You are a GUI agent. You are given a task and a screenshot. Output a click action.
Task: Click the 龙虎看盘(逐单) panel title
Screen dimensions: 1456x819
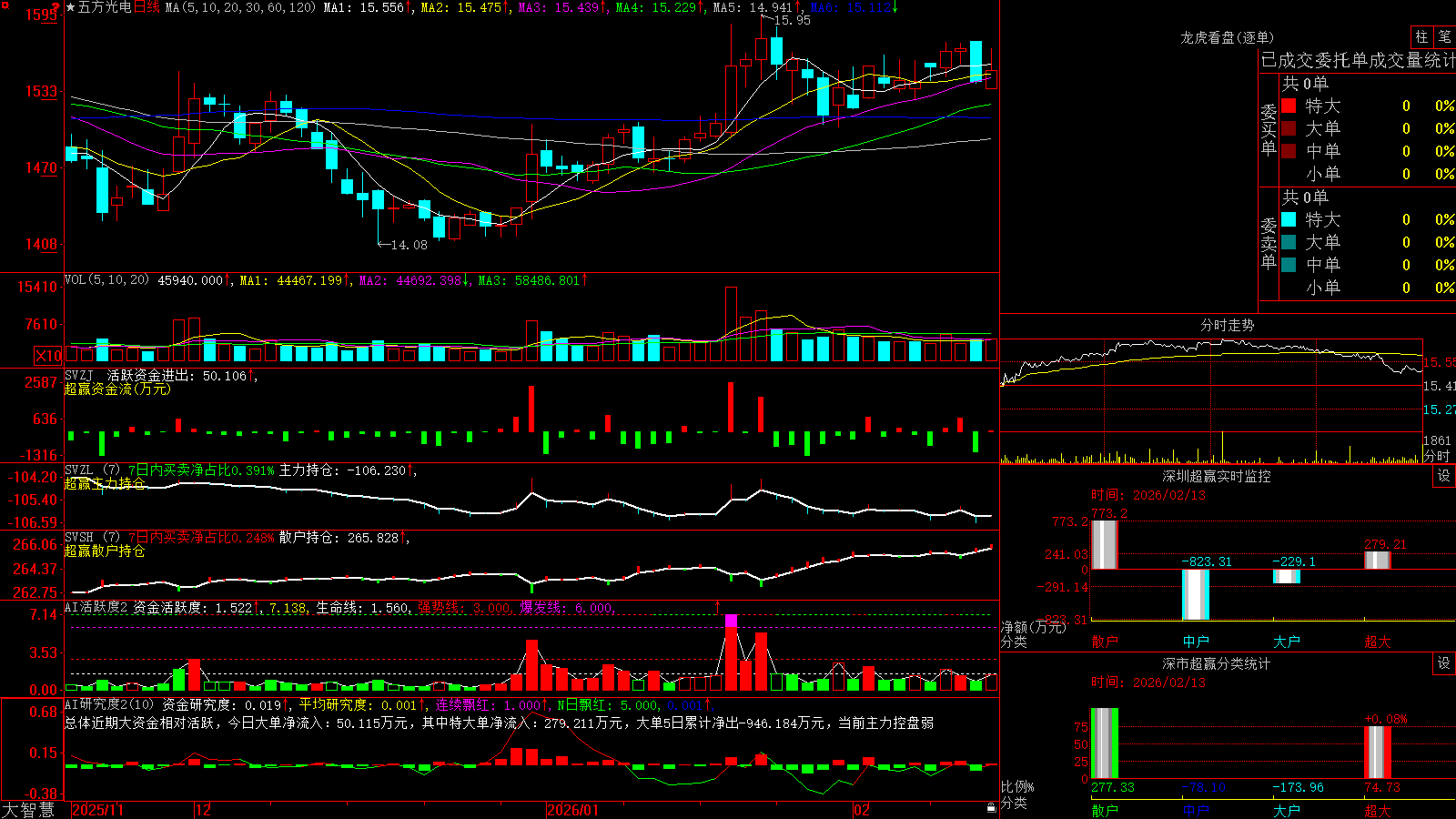(1227, 37)
